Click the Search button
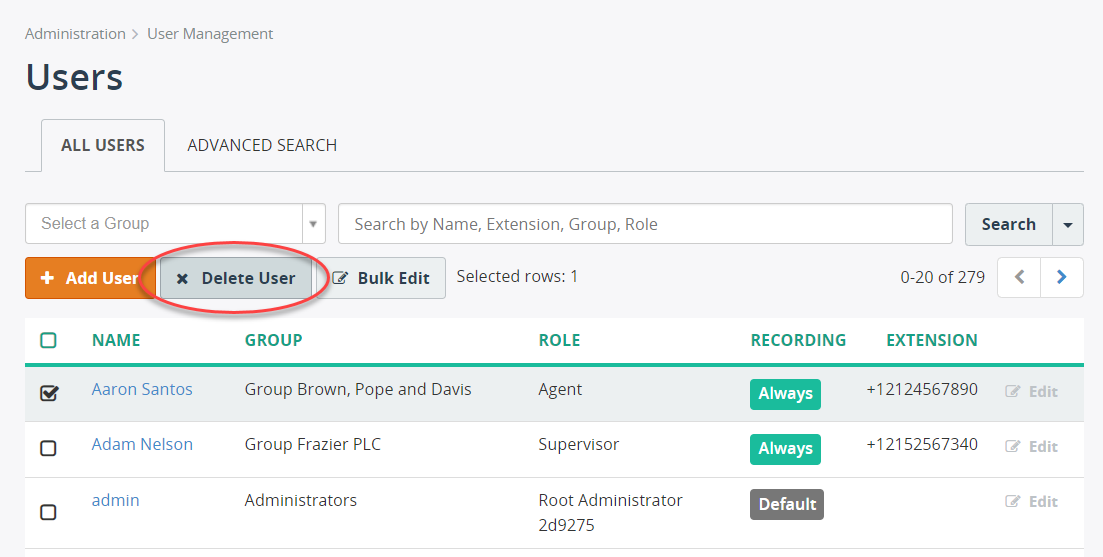 click(1009, 224)
